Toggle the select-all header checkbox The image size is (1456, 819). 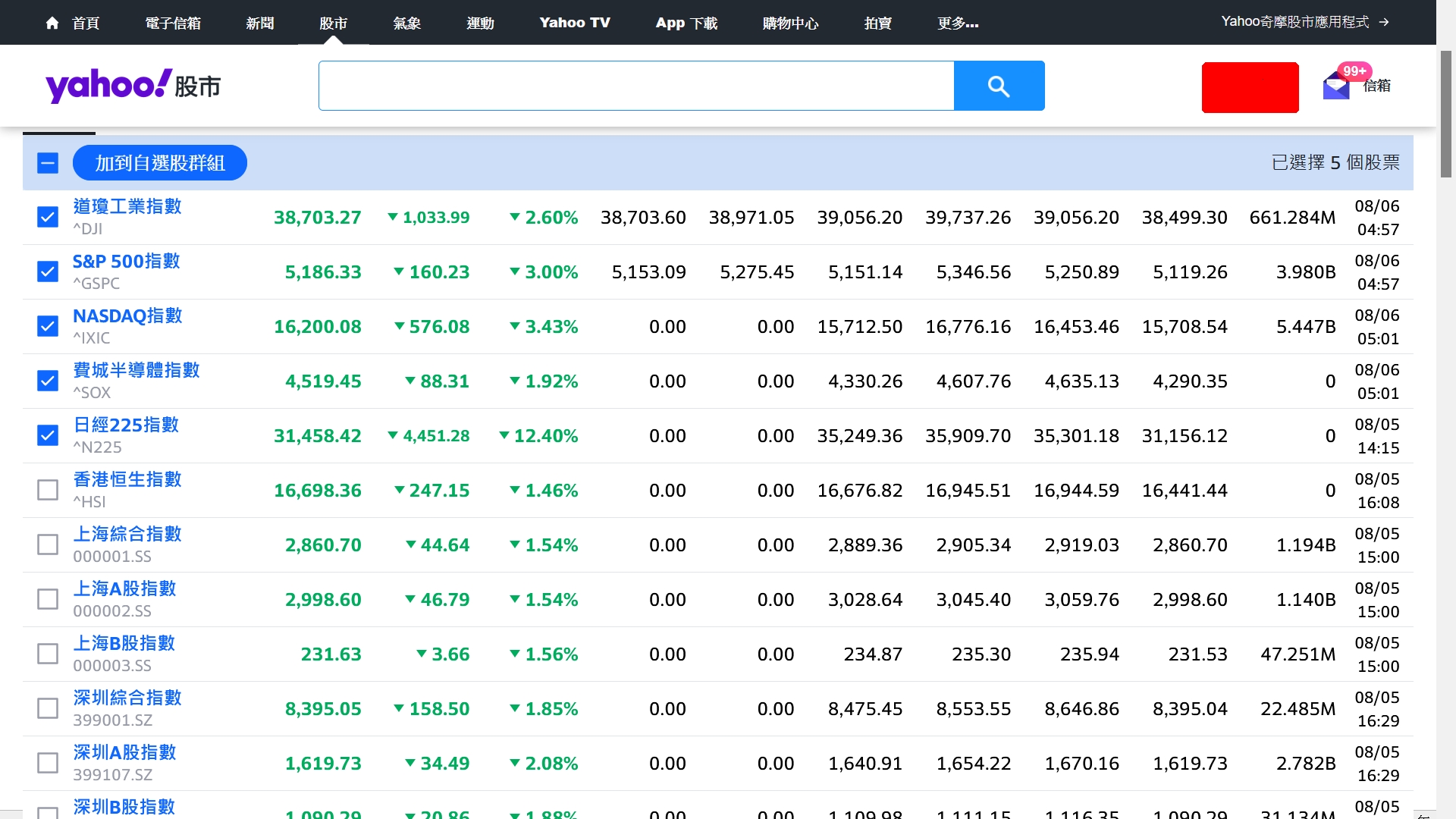coord(48,163)
